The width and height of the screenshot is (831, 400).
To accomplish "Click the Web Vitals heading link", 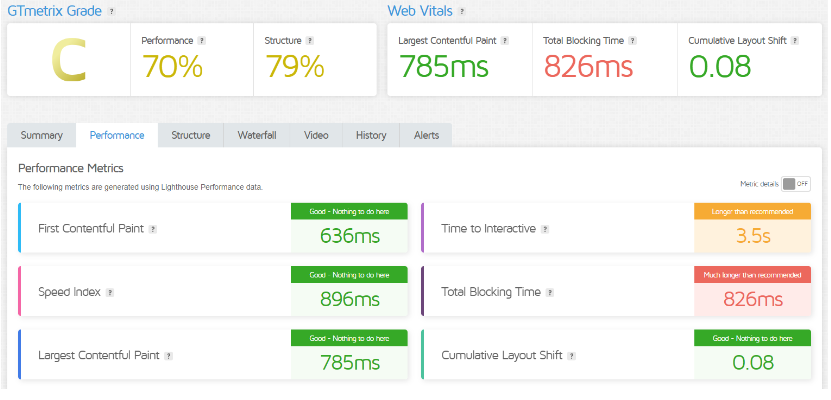I will (x=420, y=11).
